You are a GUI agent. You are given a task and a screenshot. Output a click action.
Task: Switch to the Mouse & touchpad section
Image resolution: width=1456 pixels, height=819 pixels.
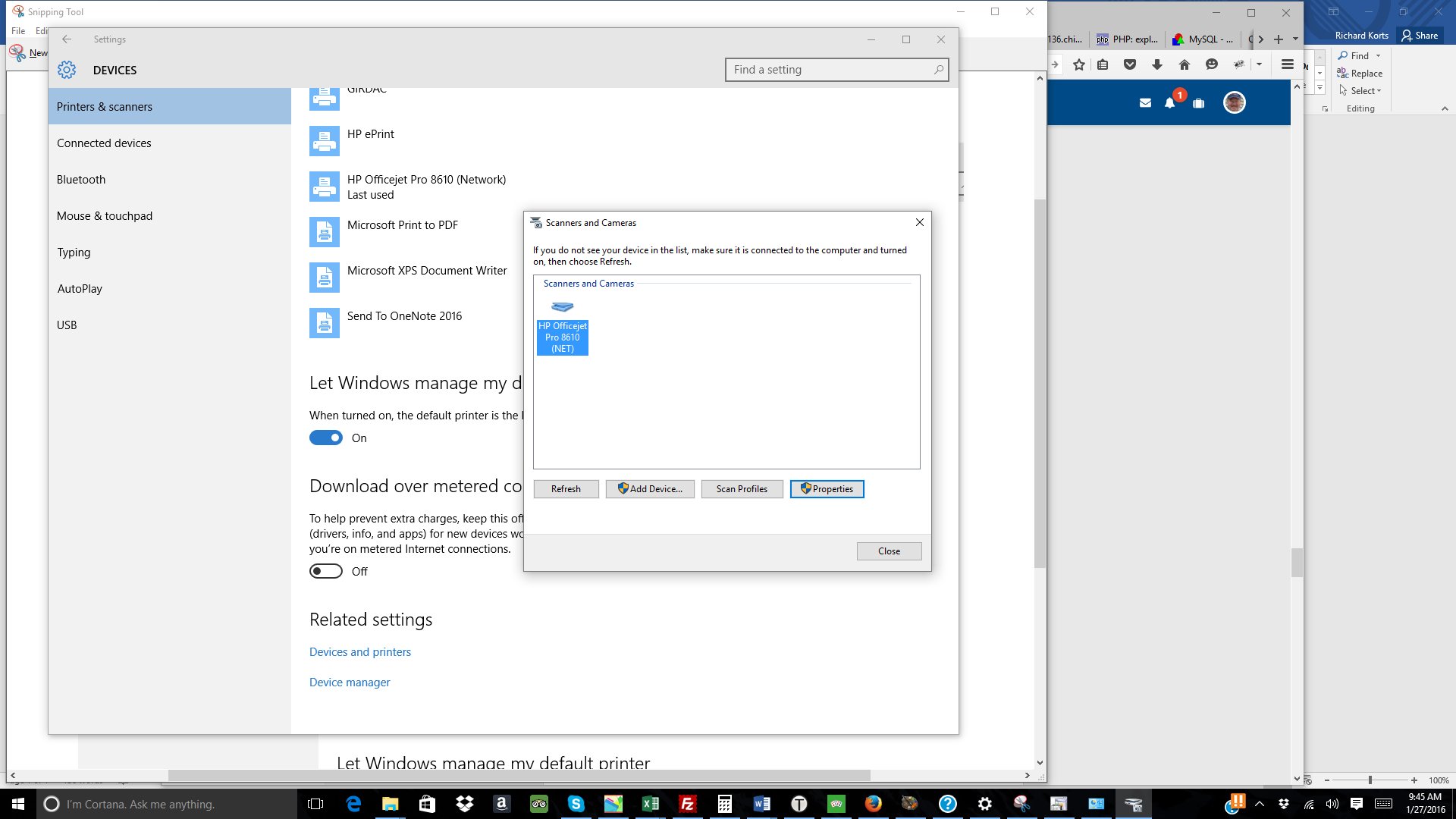tap(105, 215)
